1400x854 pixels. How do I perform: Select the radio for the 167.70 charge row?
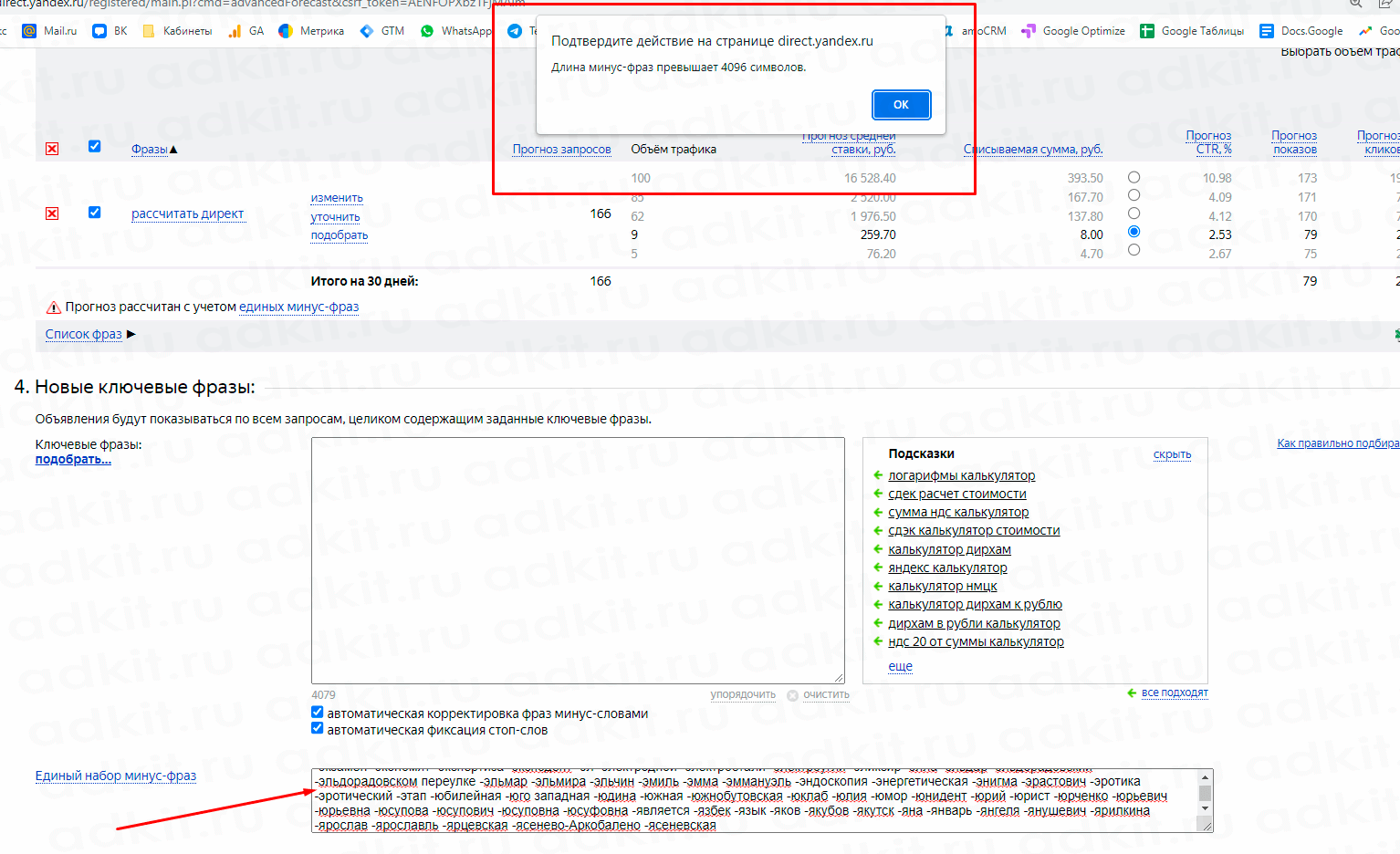point(1134,195)
